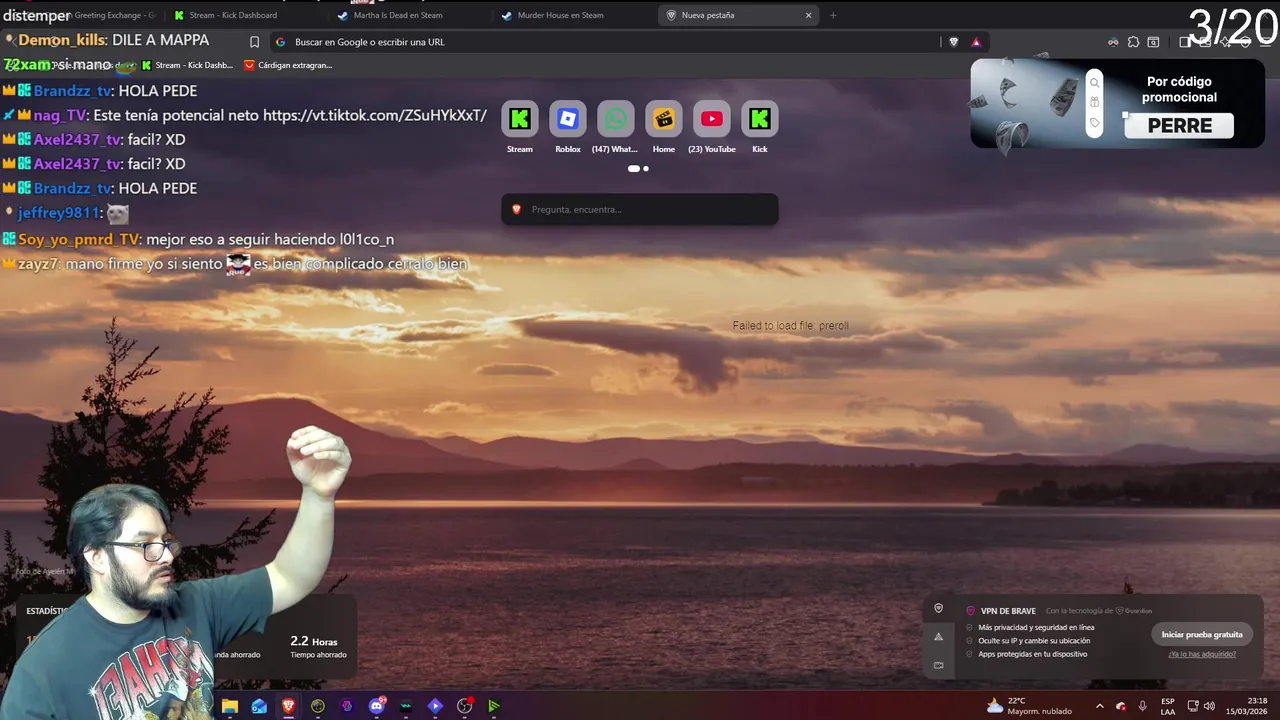Select the camera icon in the widget card
Screen dimensions: 1280x720
click(x=938, y=665)
